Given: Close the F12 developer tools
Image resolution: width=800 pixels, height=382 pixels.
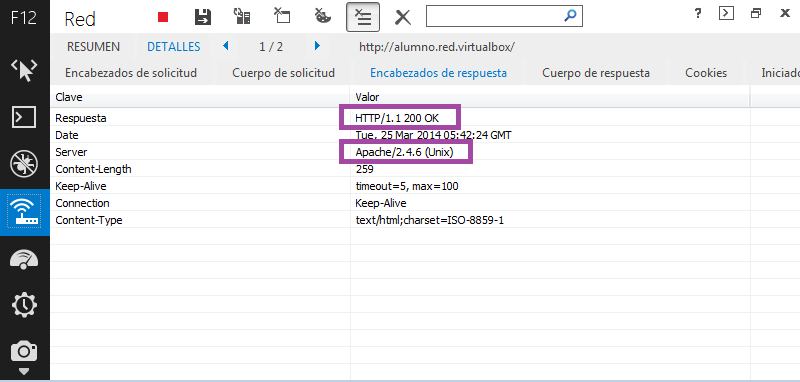Looking at the screenshot, I should pos(785,13).
